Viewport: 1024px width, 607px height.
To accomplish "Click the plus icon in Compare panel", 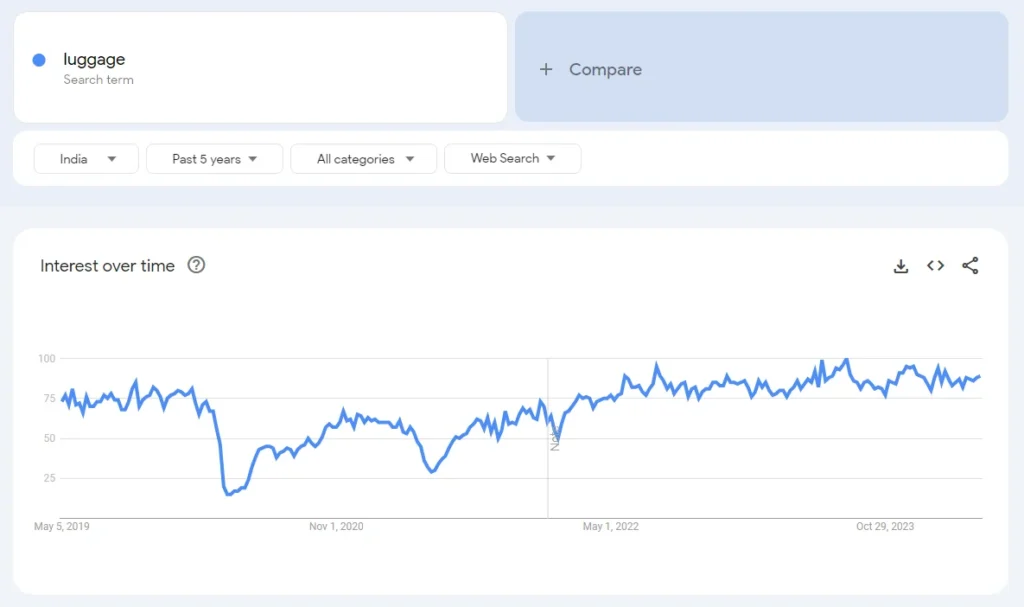I will tap(546, 70).
